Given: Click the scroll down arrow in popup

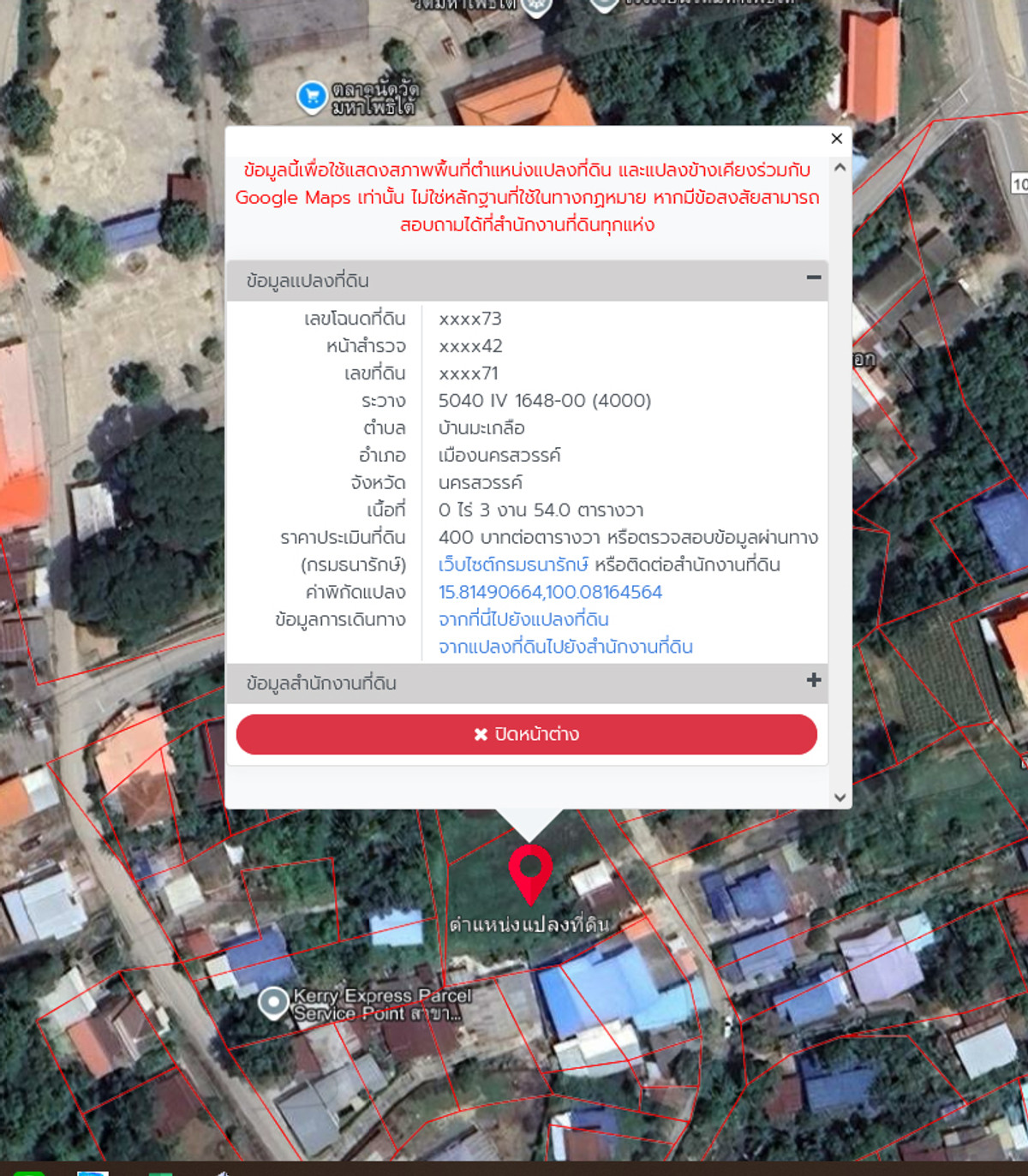Looking at the screenshot, I should 840,797.
